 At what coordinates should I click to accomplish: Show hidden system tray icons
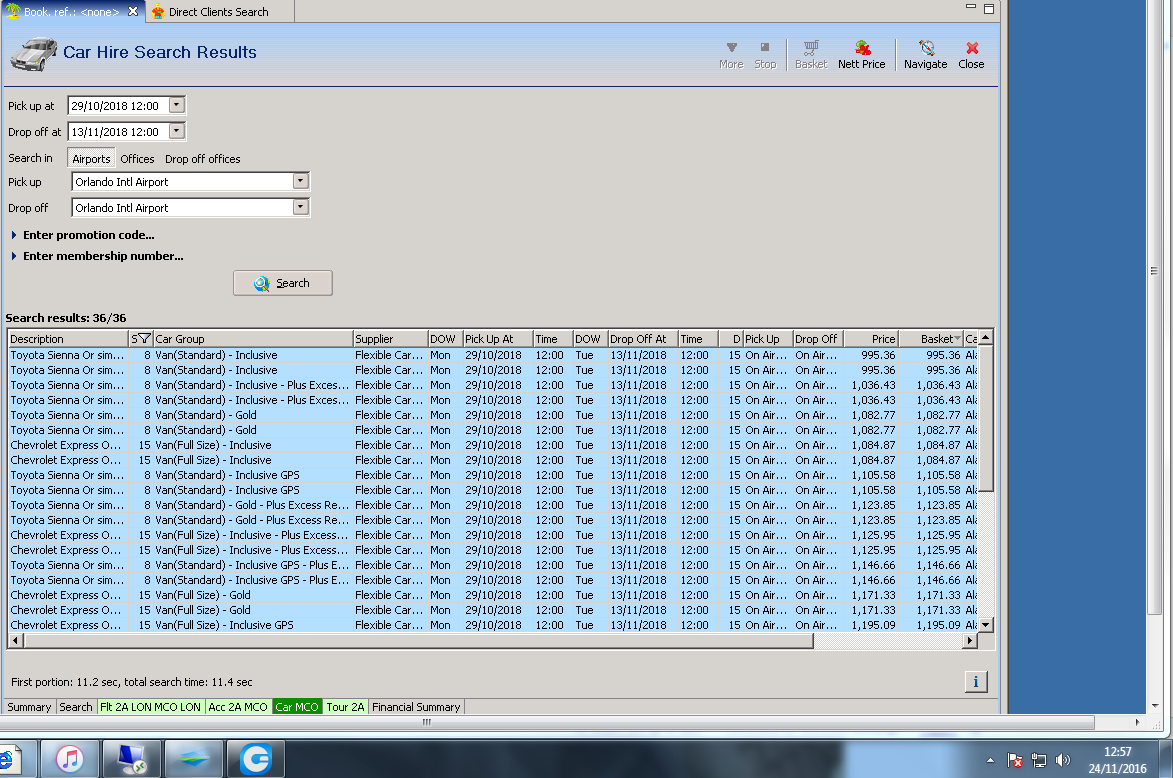[990, 760]
